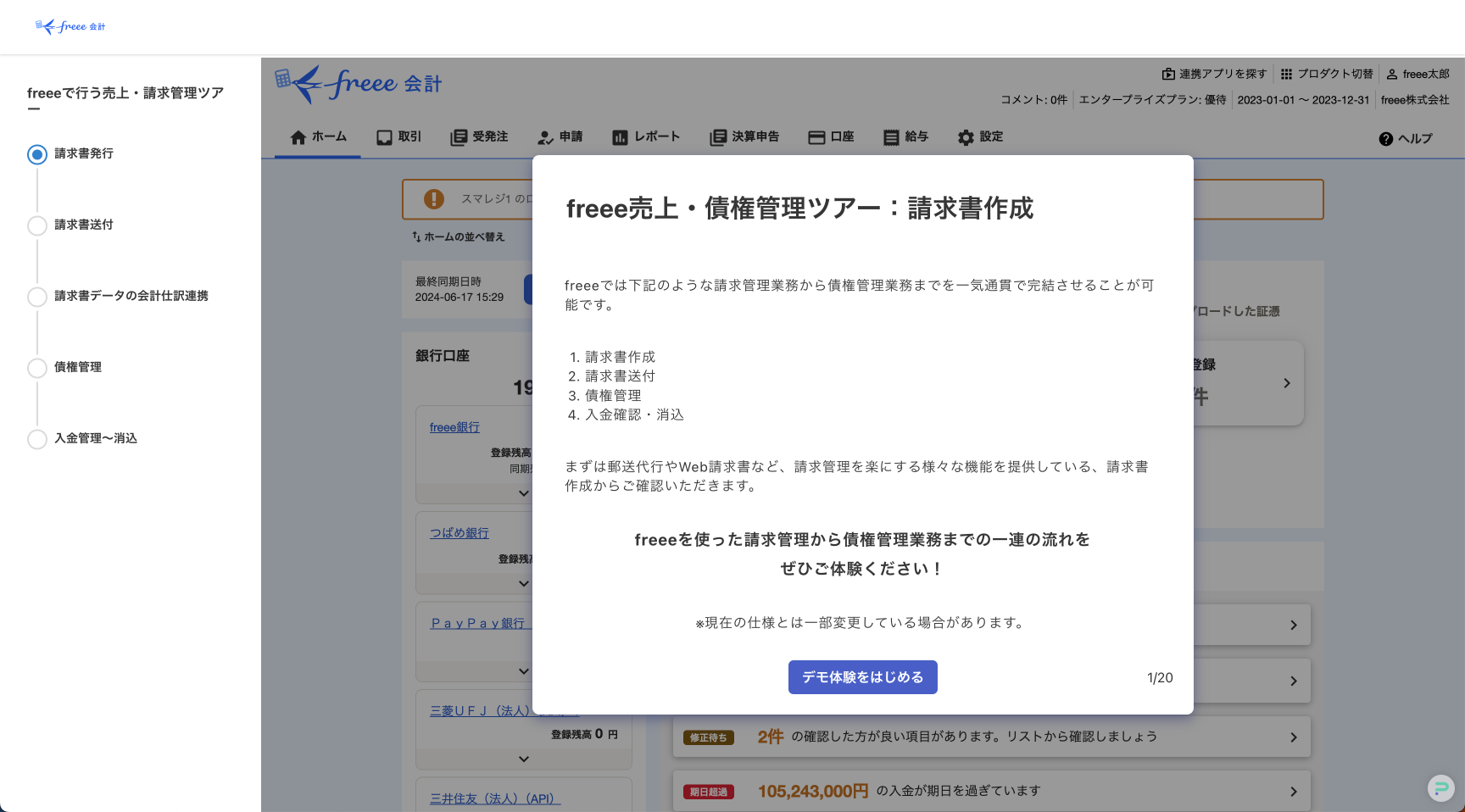Viewport: 1465px width, 812px height.
Task: Open プロダクト切替 grid switcher
Action: pos(1327,75)
